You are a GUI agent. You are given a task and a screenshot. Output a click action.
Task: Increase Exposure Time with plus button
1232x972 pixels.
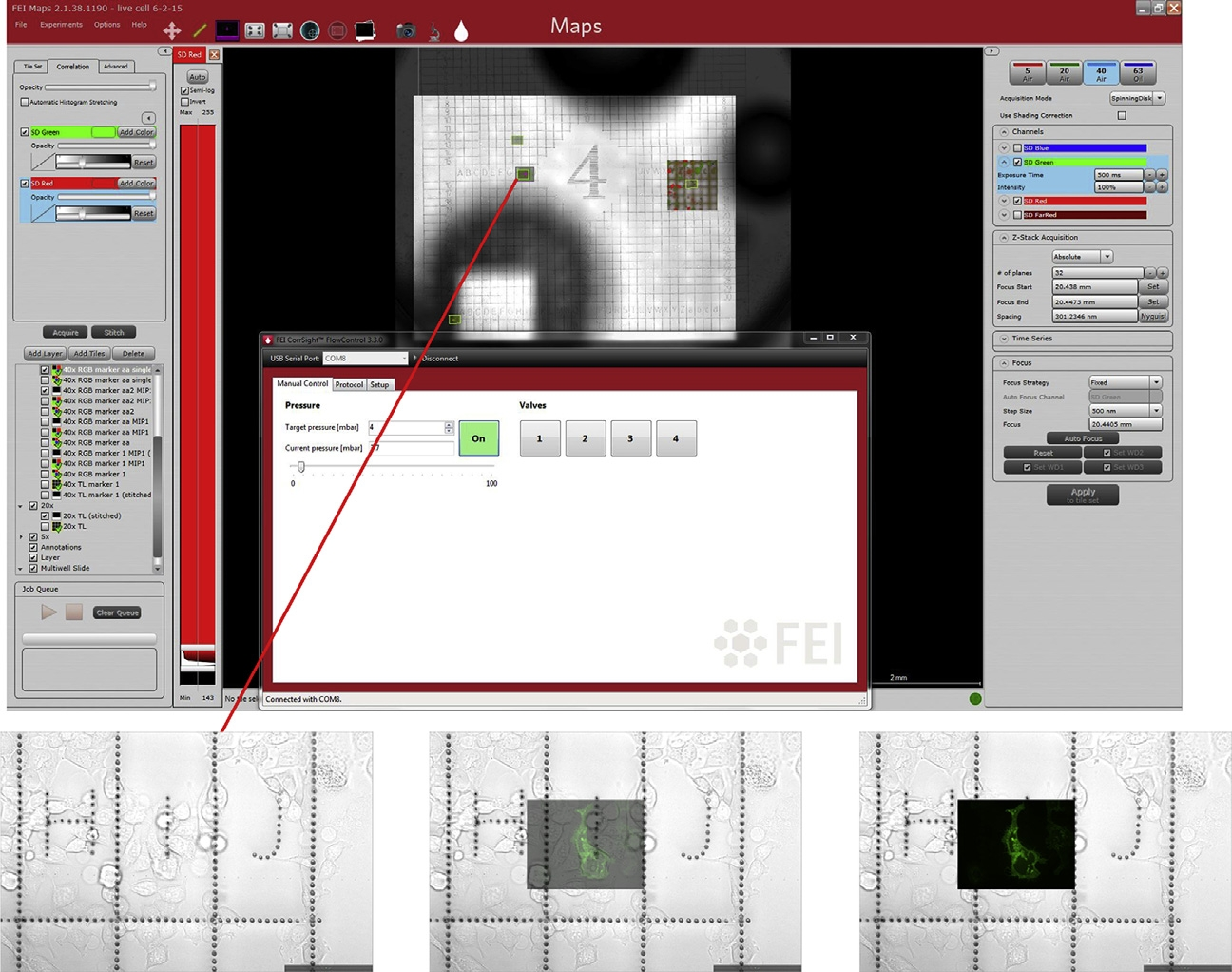[x=1162, y=175]
